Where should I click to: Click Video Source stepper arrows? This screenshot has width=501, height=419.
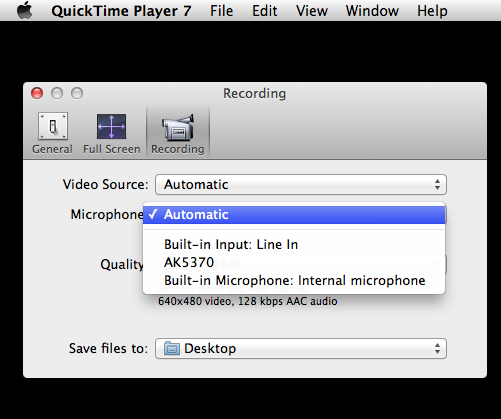click(437, 185)
